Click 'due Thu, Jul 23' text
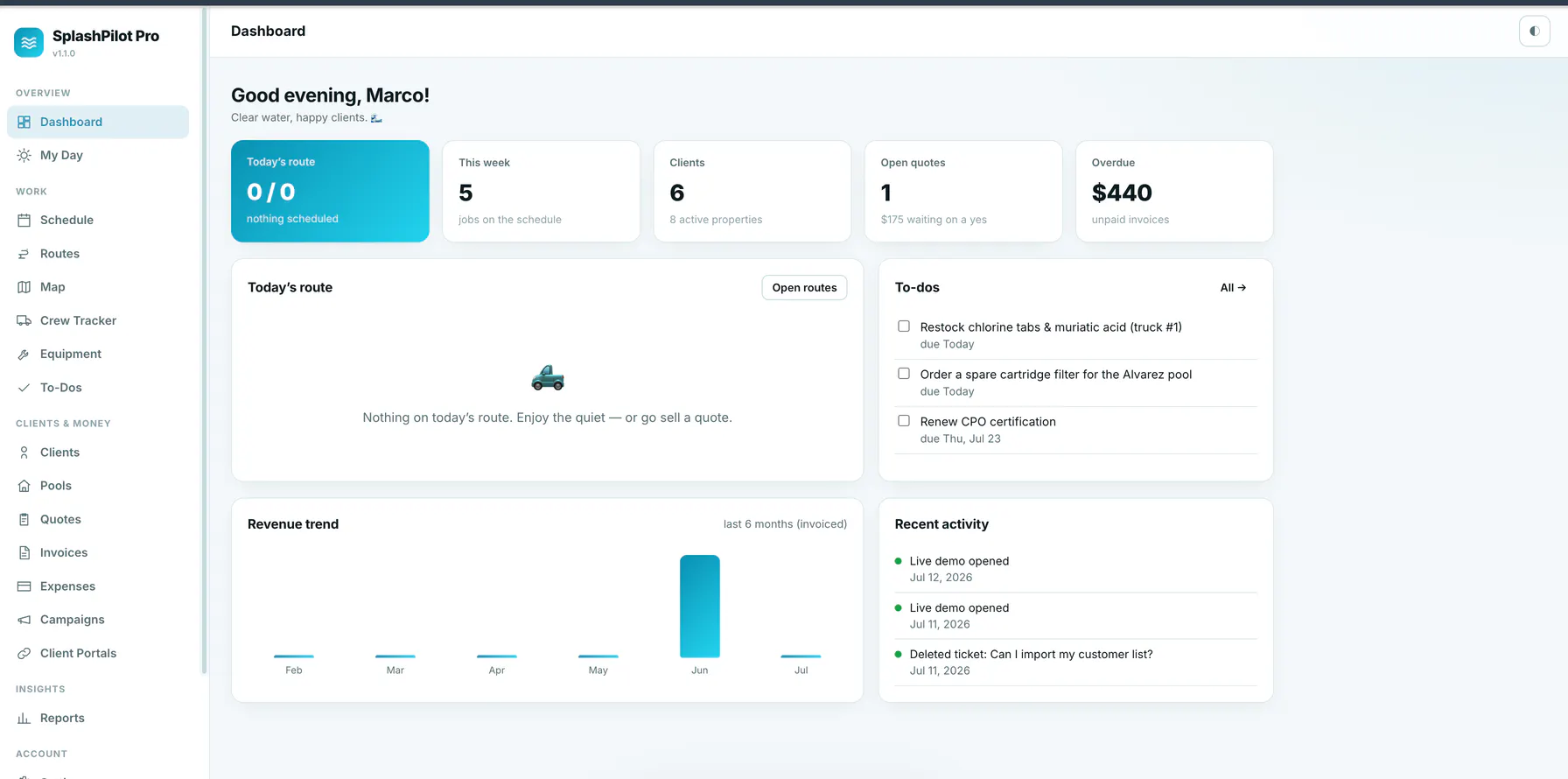The height and width of the screenshot is (779, 1568). (960, 439)
